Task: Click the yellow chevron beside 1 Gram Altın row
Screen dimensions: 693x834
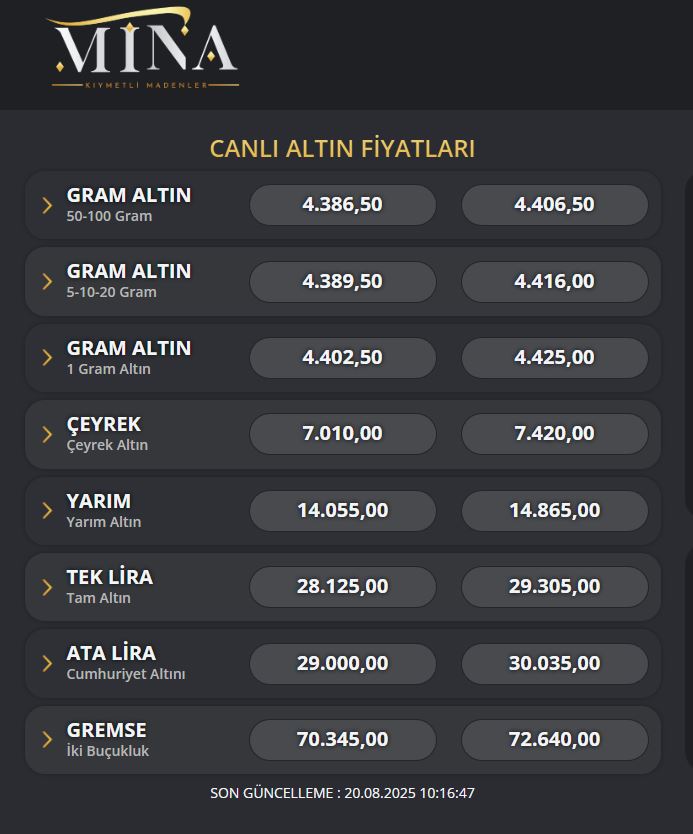Action: pos(46,357)
